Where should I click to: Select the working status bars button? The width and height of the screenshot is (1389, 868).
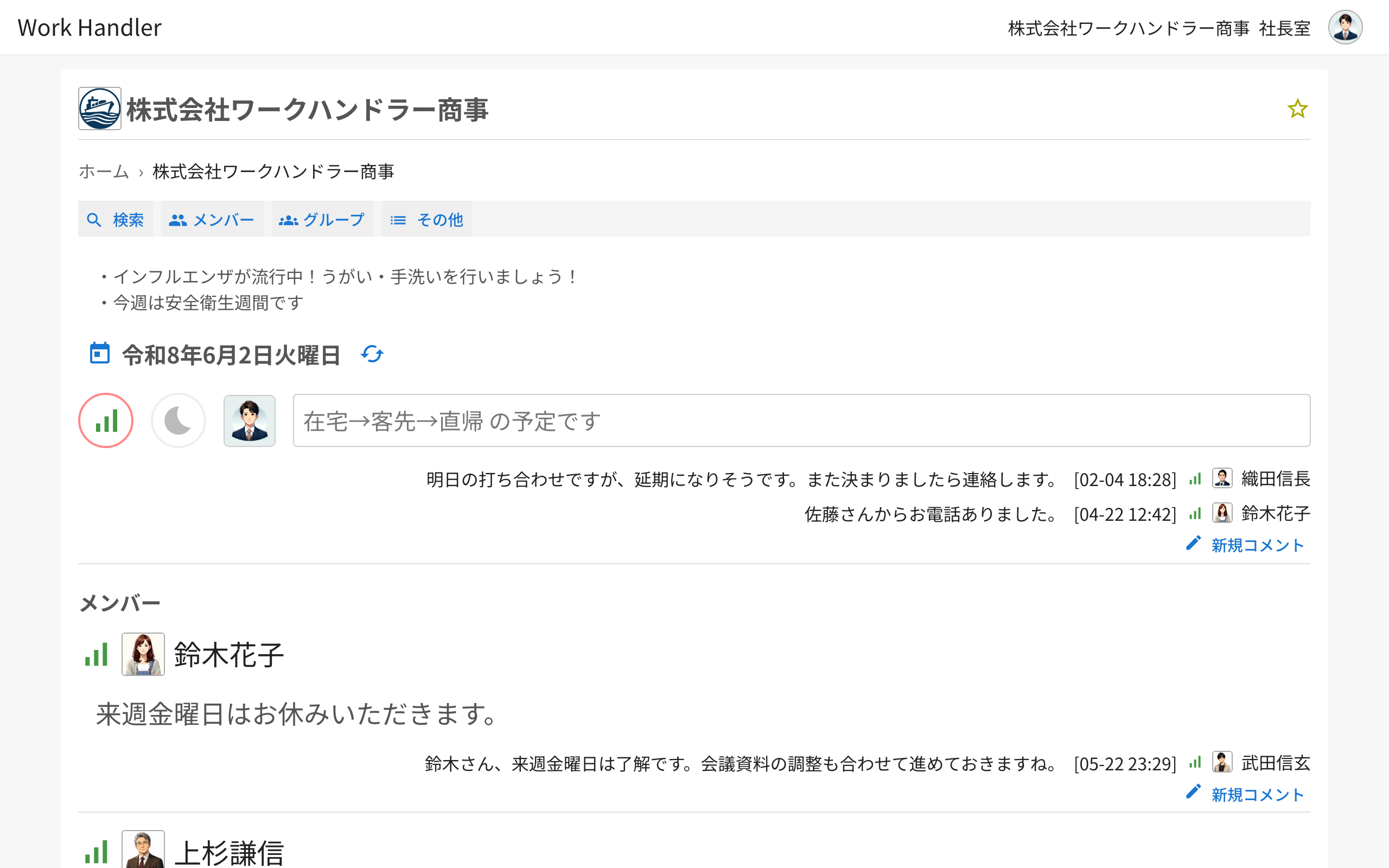tap(106, 421)
